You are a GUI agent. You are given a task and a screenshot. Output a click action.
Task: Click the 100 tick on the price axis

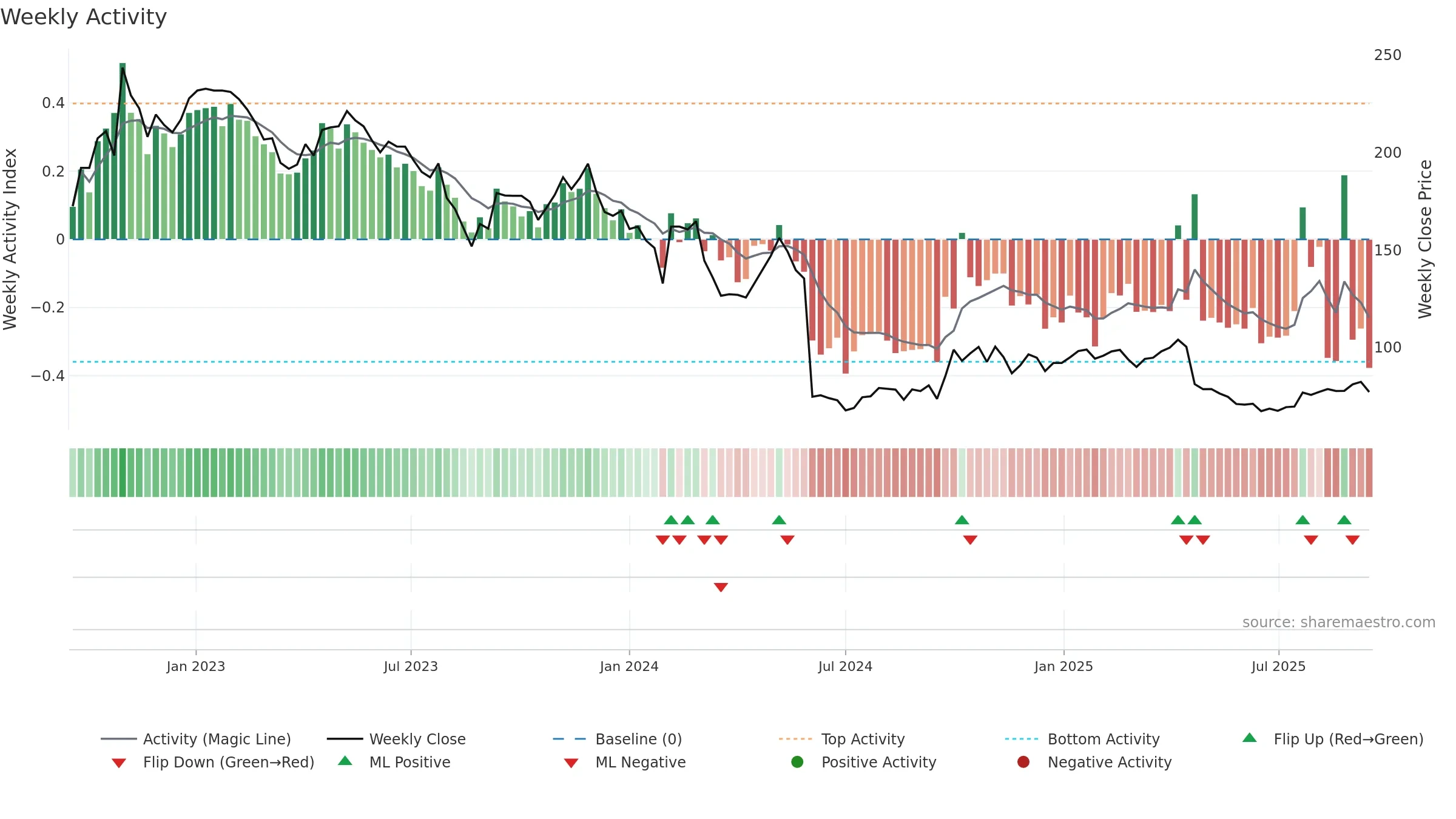[x=1388, y=347]
